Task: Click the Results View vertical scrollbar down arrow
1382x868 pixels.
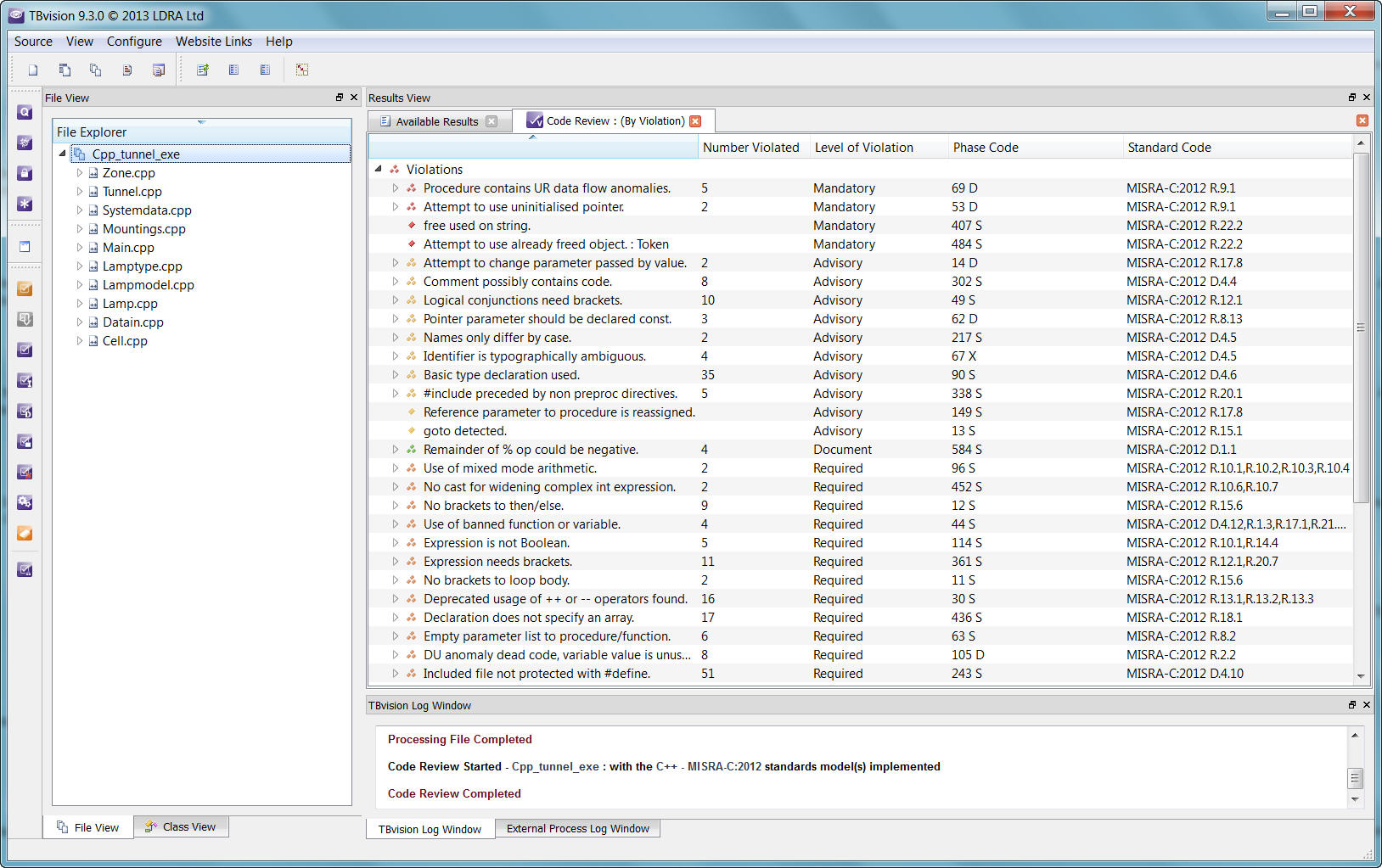Action: (x=1361, y=676)
